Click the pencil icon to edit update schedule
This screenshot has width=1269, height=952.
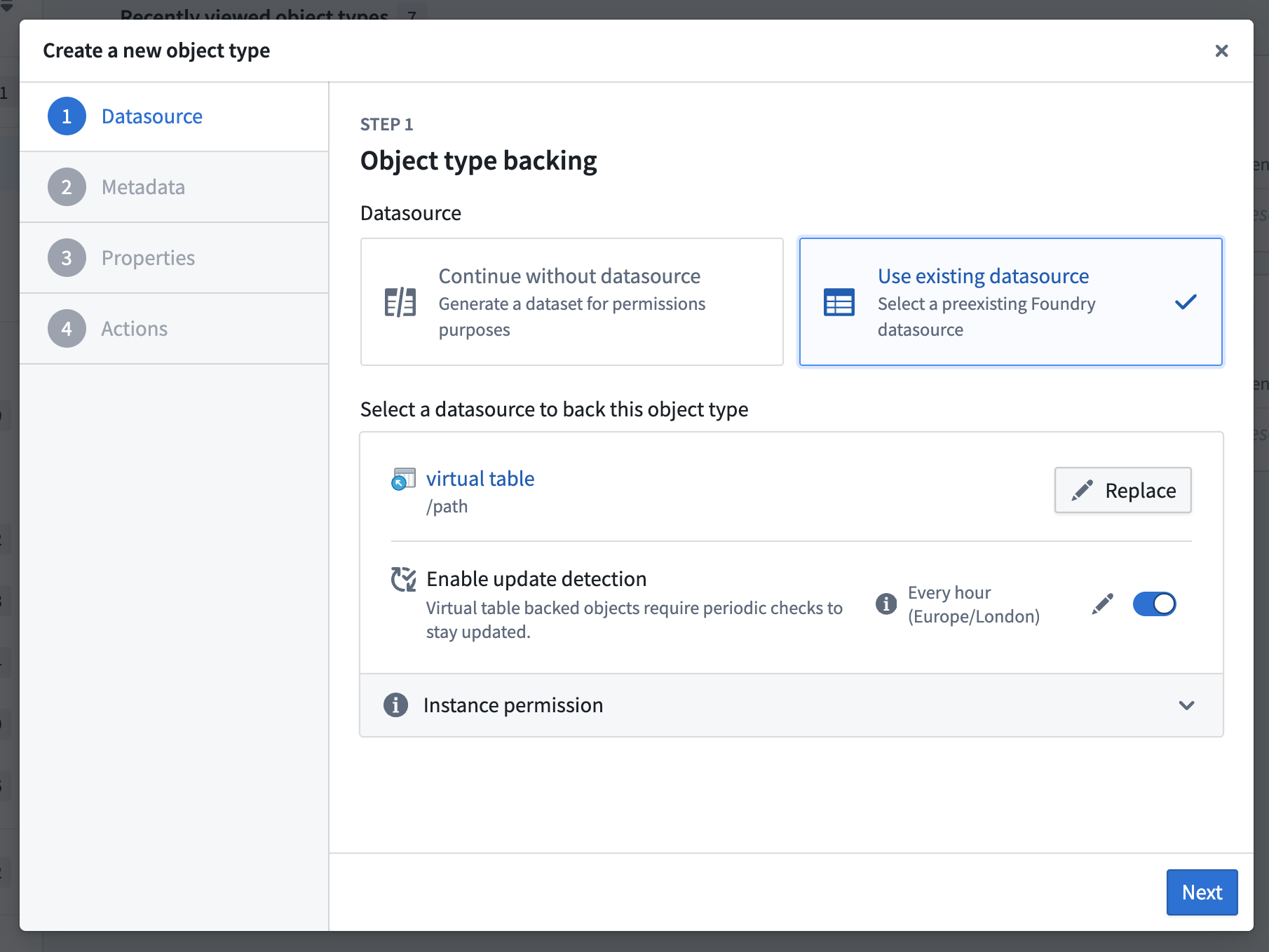[x=1102, y=604]
